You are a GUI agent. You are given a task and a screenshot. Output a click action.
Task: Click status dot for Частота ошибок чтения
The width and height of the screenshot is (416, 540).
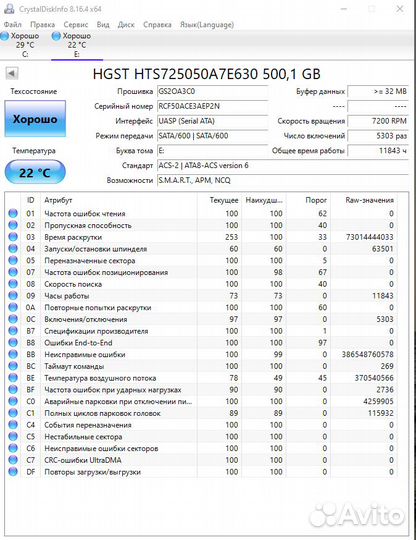[x=13, y=214]
